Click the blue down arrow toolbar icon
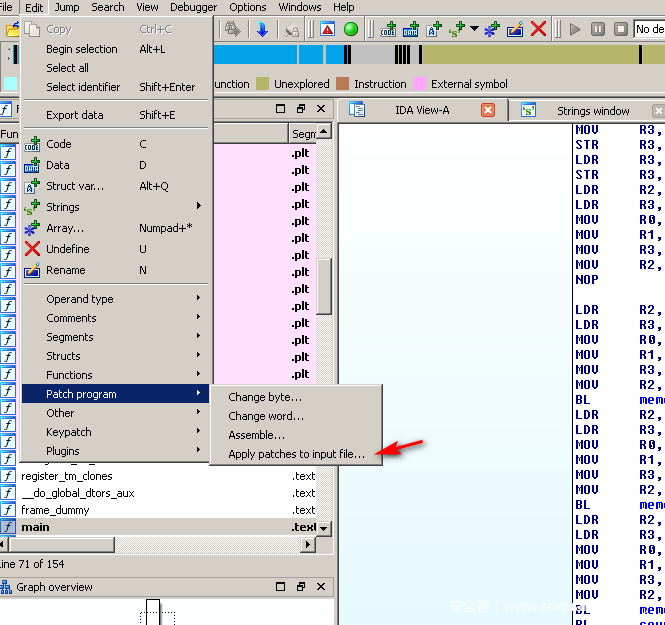665x625 pixels. (x=262, y=29)
